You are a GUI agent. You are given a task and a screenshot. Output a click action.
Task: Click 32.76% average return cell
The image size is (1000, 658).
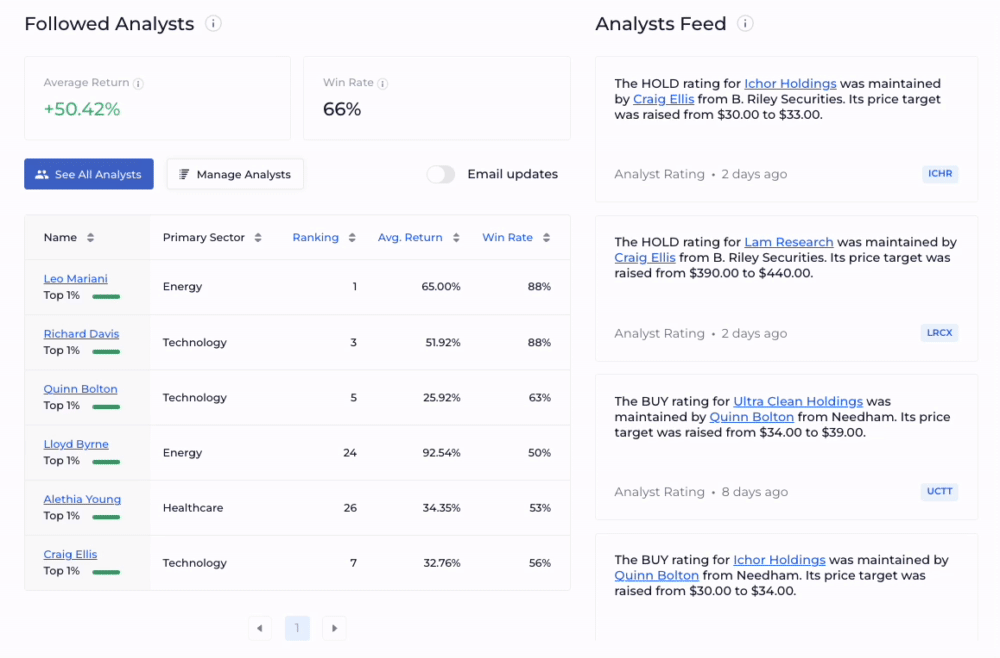point(442,563)
